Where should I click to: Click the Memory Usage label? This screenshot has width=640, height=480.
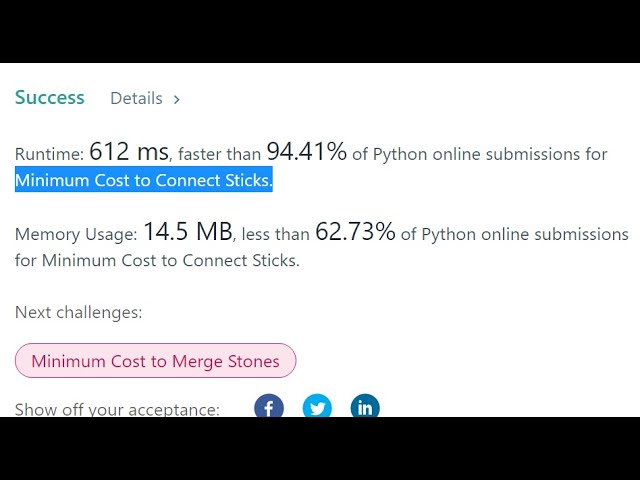pyautogui.click(x=76, y=234)
